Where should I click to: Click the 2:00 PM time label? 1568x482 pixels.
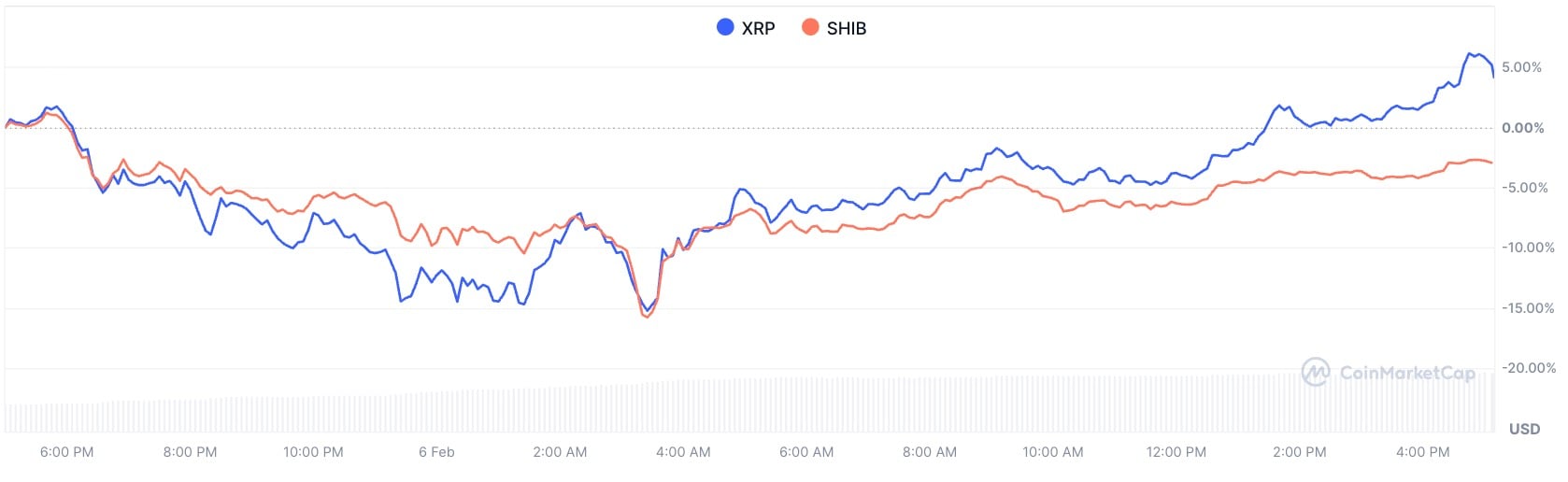click(1299, 452)
